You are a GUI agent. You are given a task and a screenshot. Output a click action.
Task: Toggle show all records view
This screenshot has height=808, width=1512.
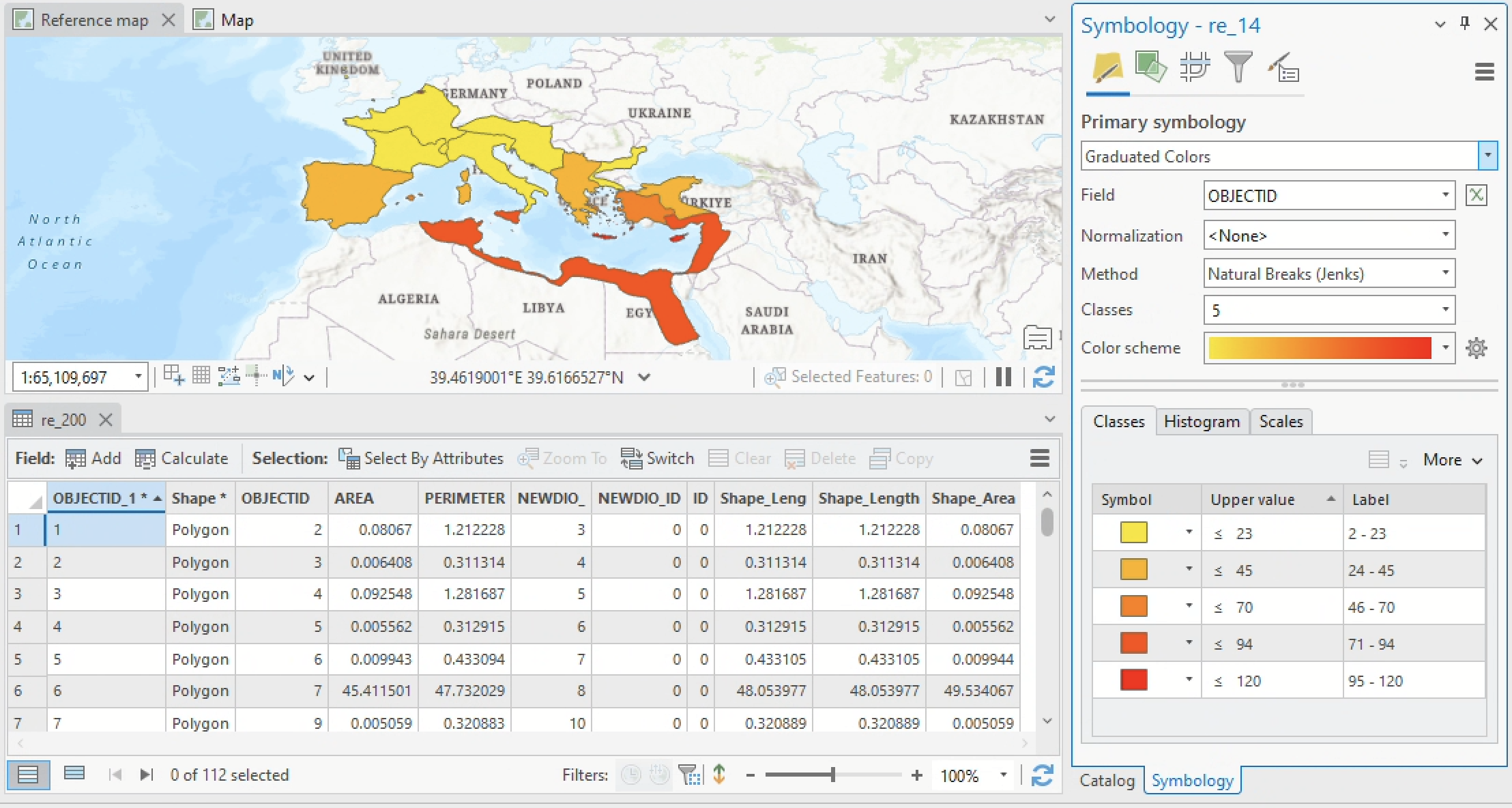point(28,775)
